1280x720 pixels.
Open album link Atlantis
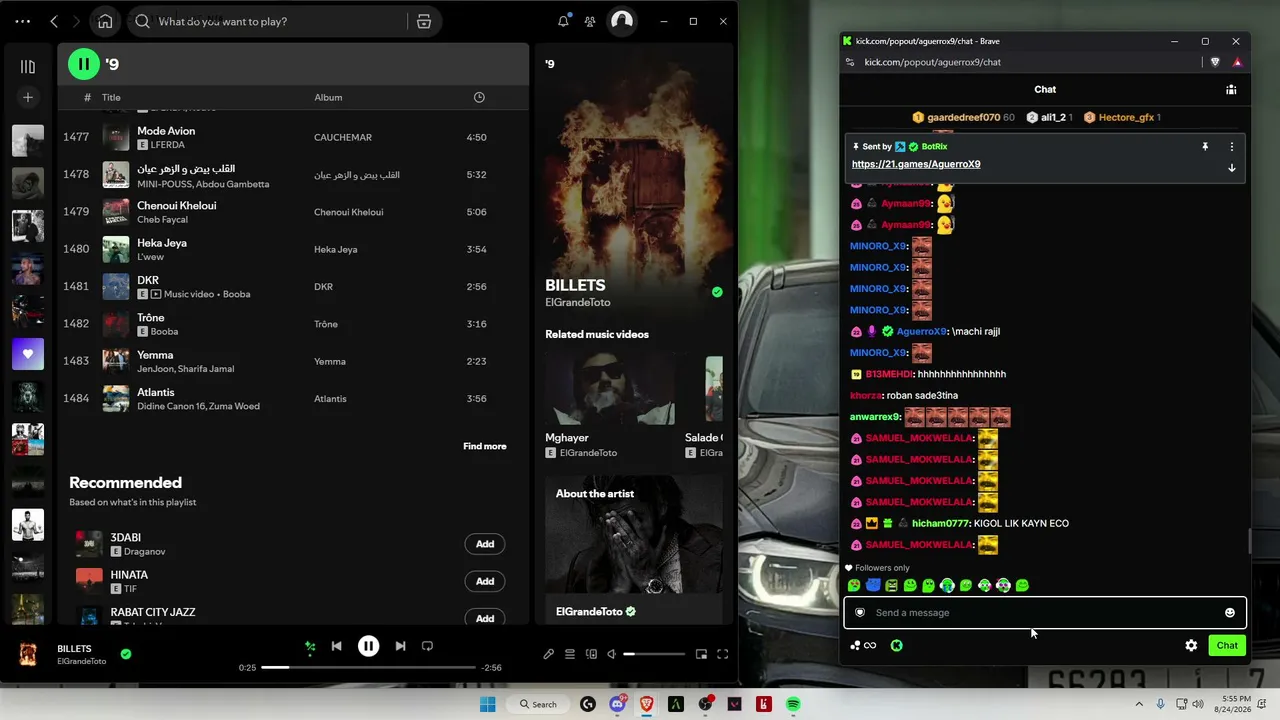[330, 399]
